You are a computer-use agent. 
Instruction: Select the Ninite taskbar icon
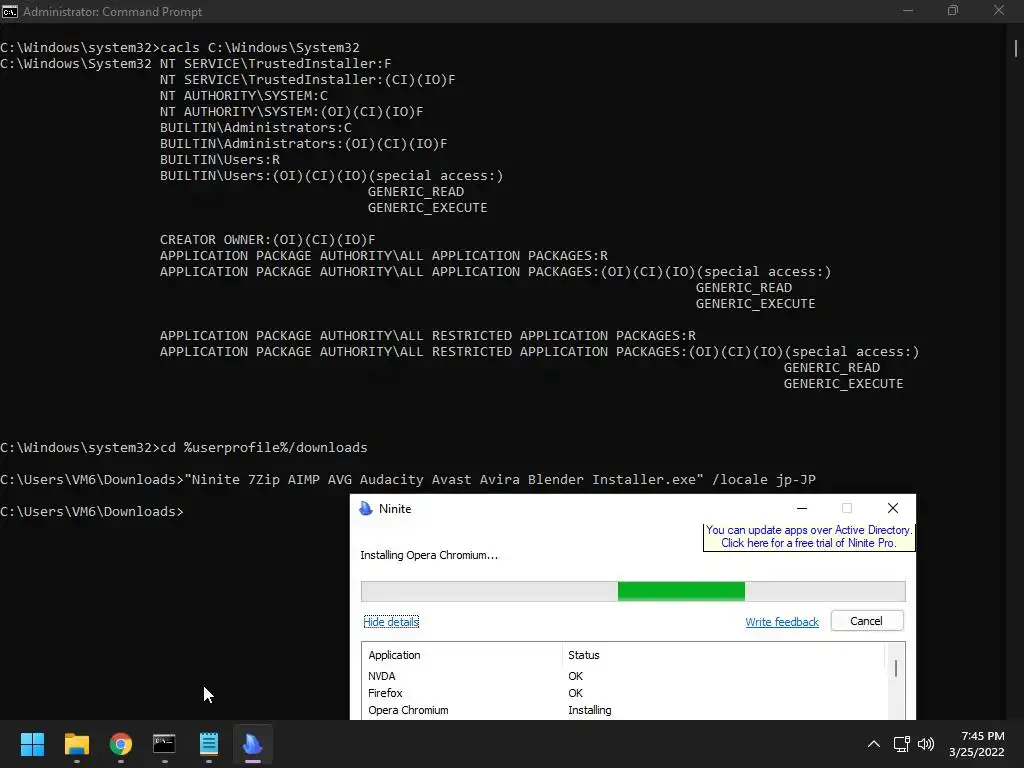point(253,744)
